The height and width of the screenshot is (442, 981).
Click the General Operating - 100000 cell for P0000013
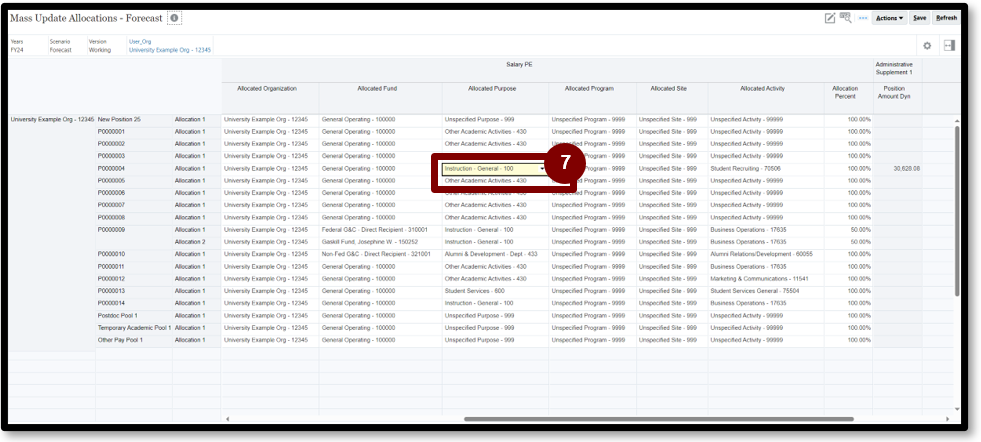click(x=380, y=291)
